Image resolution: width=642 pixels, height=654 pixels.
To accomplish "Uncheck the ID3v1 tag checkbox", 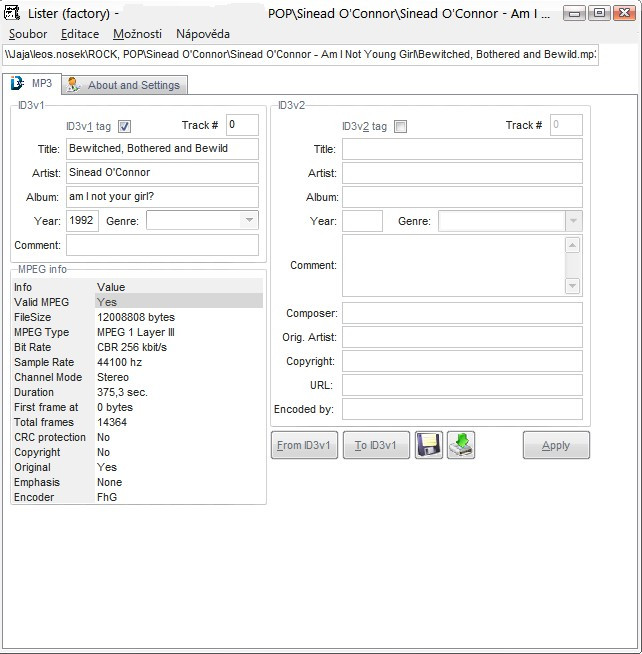I will 124,126.
